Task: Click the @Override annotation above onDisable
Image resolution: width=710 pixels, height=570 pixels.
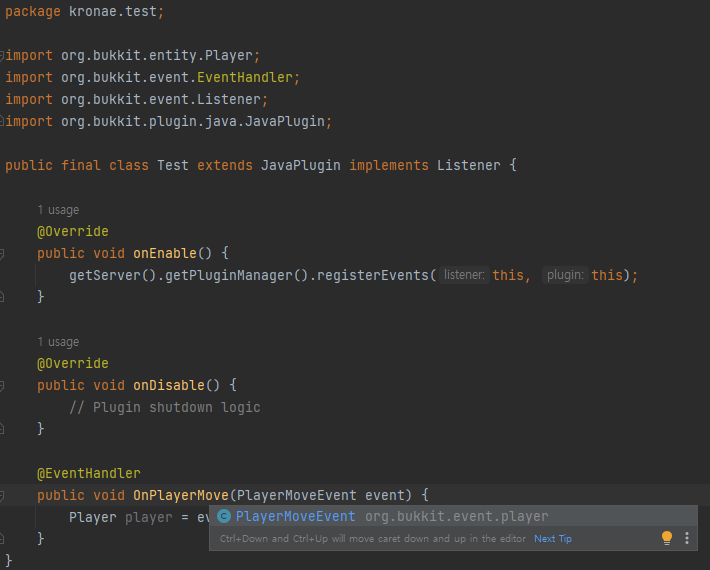Action: 73,364
